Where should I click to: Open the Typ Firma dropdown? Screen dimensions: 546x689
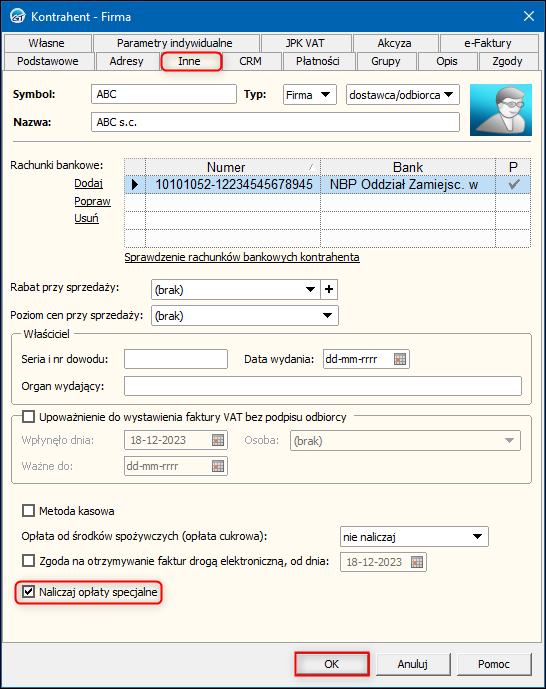click(x=310, y=94)
